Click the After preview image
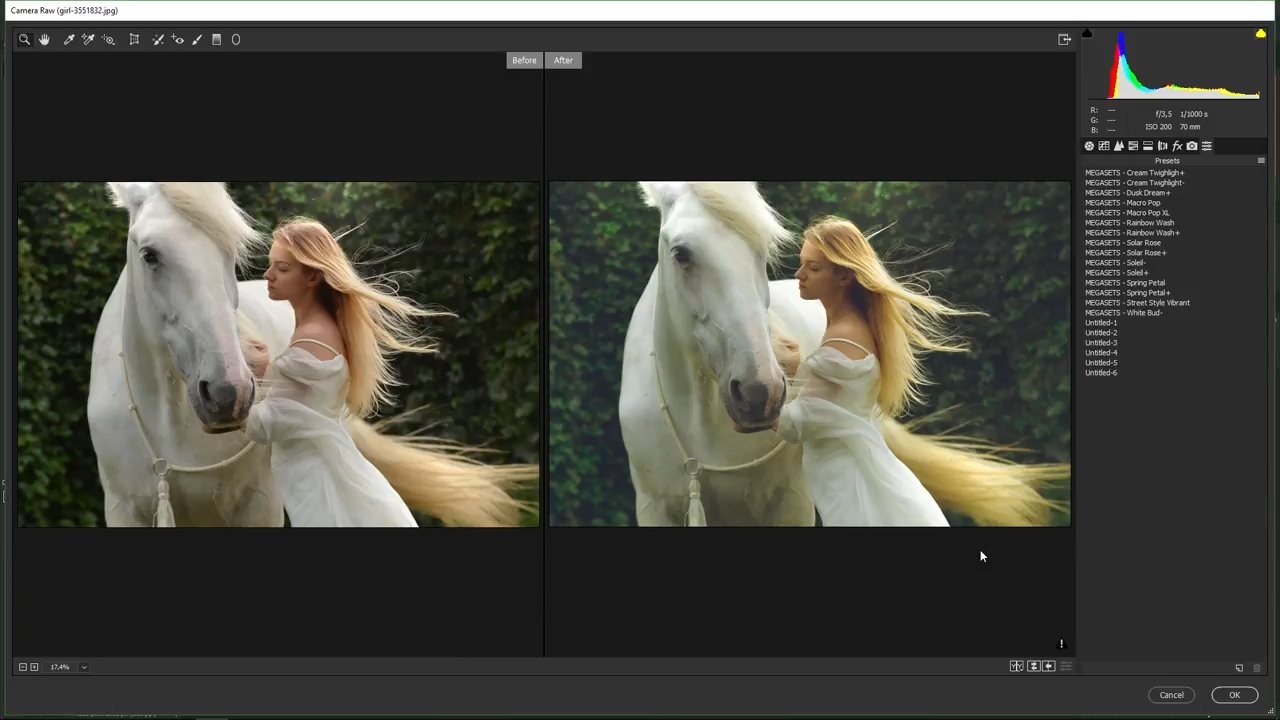This screenshot has width=1280, height=720. coord(809,354)
